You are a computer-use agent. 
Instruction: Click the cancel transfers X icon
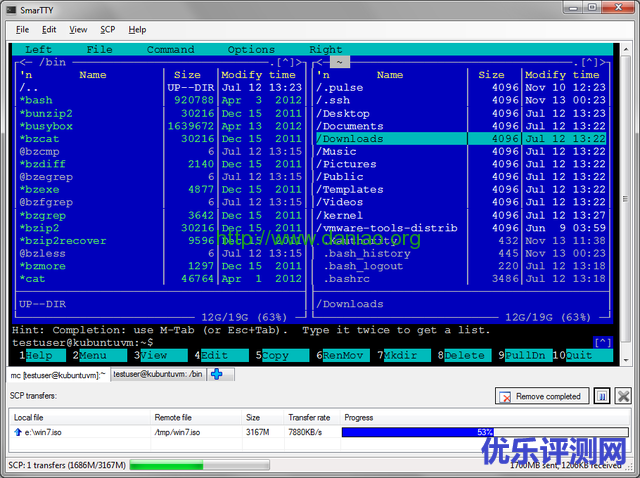[x=623, y=396]
